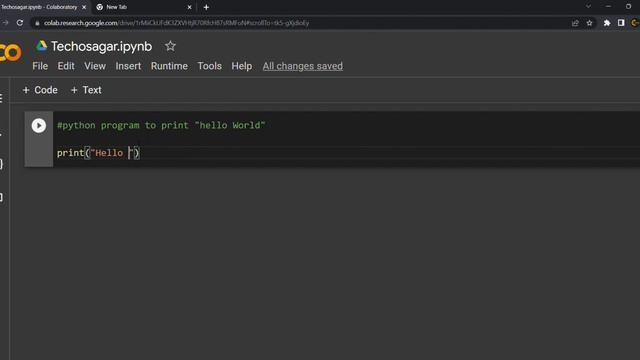The height and width of the screenshot is (360, 640).
Task: Add a new Code cell
Action: 40,90
